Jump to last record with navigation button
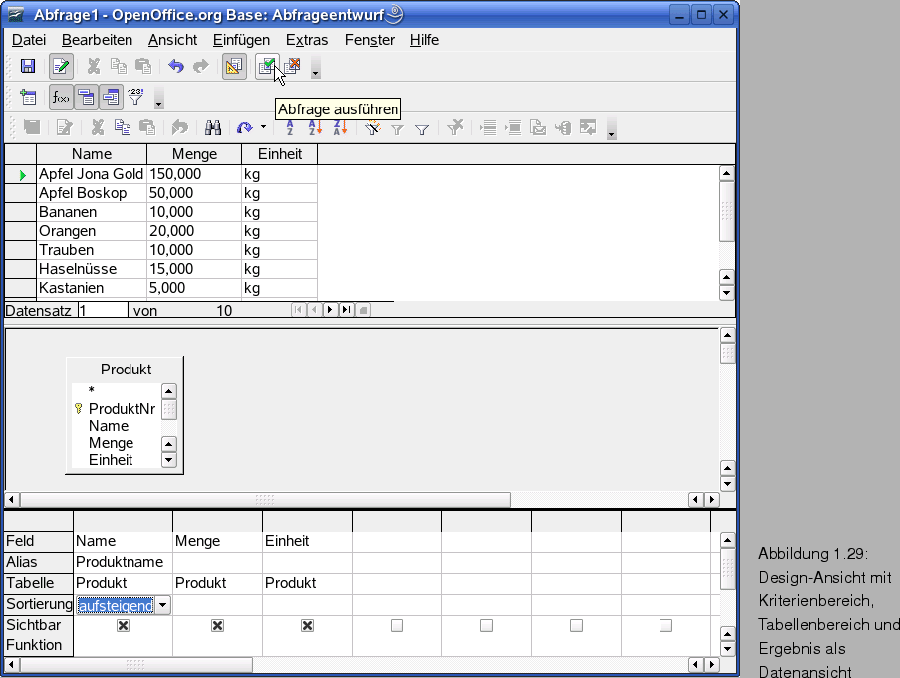The image size is (900, 678). point(344,310)
